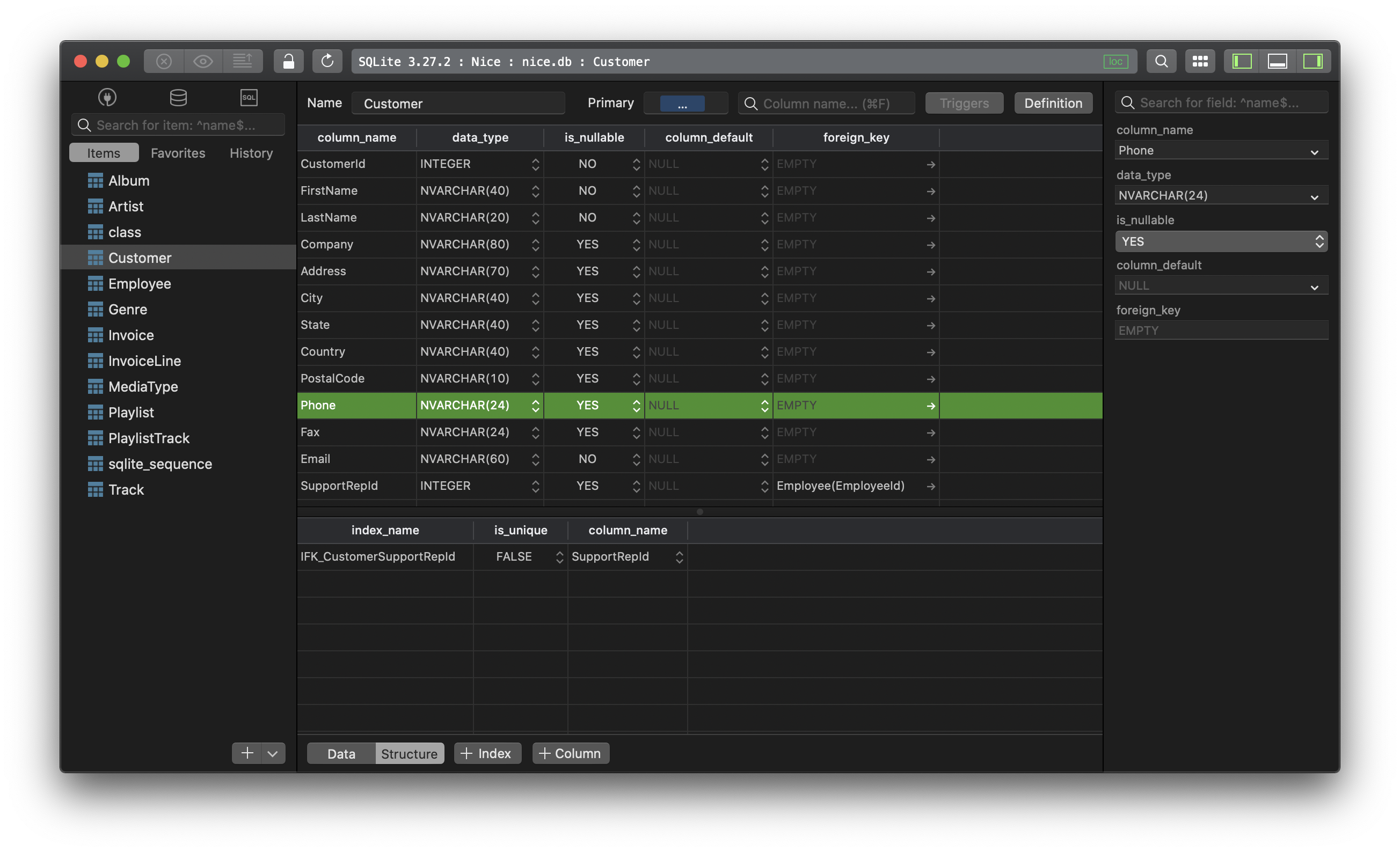Viewport: 1400px width, 852px height.
Task: Click the column name search input field
Action: (826, 102)
